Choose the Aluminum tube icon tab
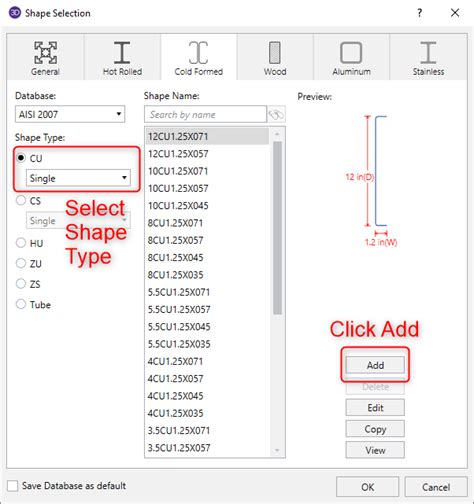The width and height of the screenshot is (474, 504). point(351,52)
